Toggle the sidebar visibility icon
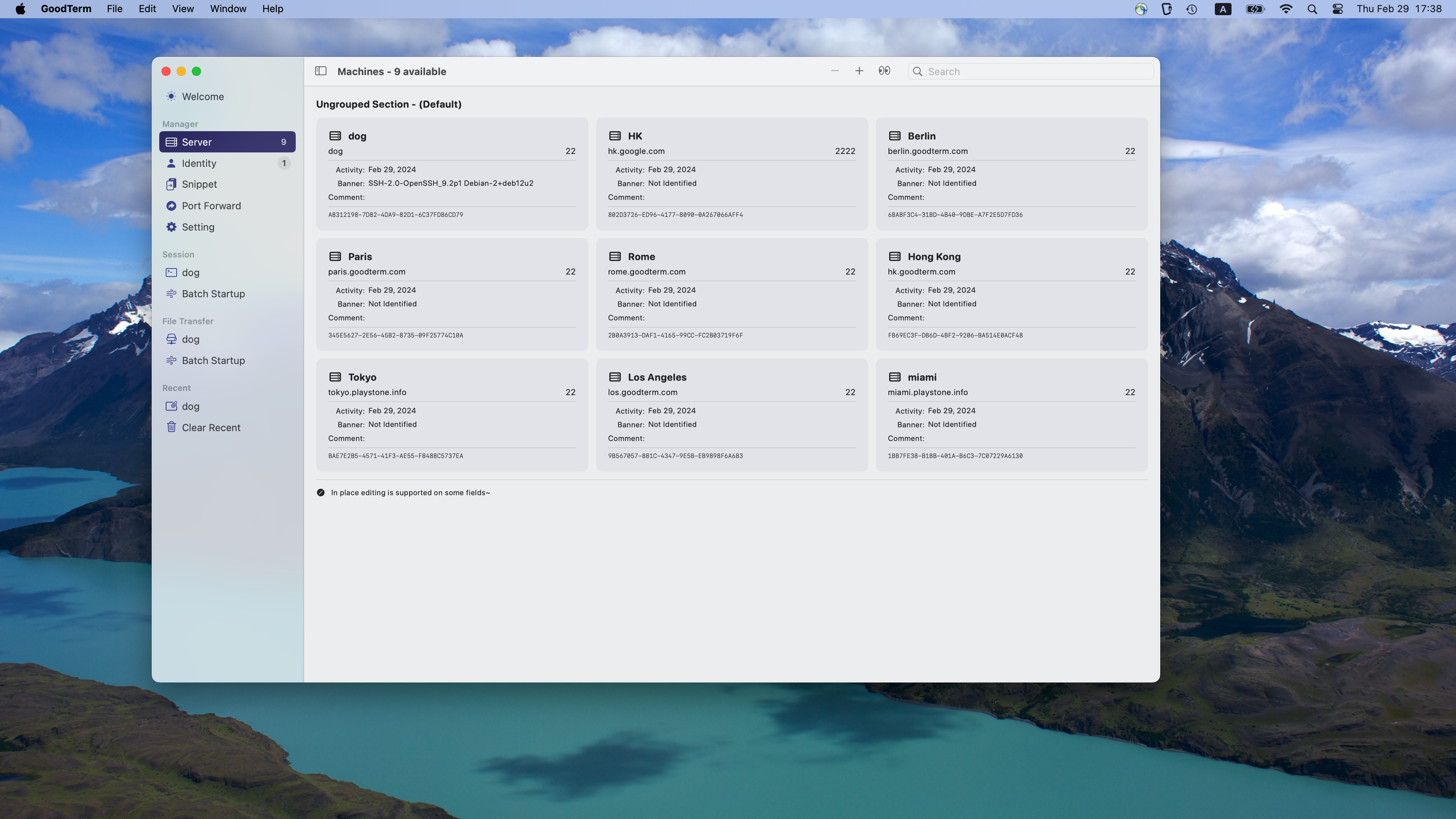This screenshot has width=1456, height=819. tap(320, 71)
